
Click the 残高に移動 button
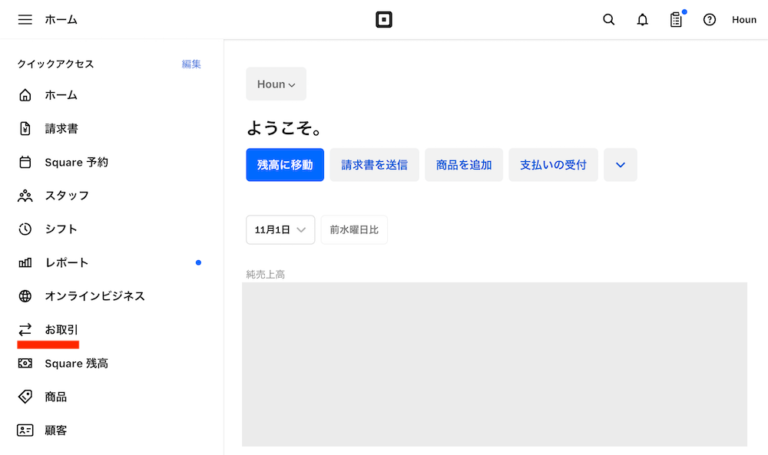pyautogui.click(x=285, y=165)
